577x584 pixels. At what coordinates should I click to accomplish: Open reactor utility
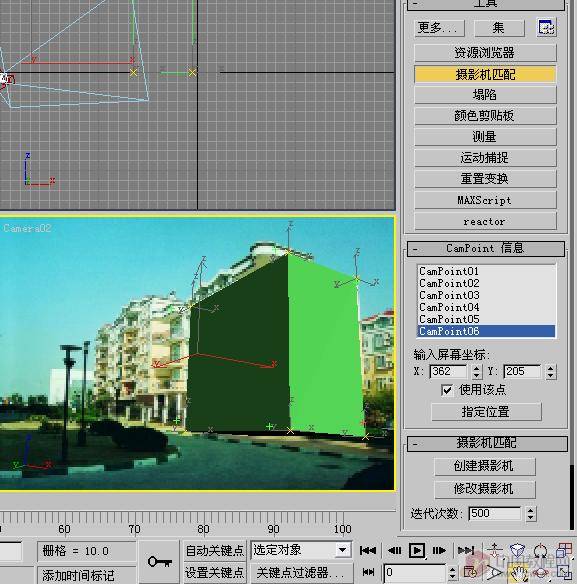coord(485,221)
